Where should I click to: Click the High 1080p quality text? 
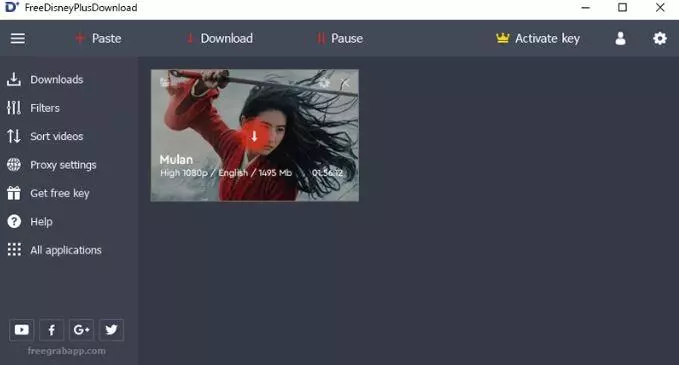(184, 173)
